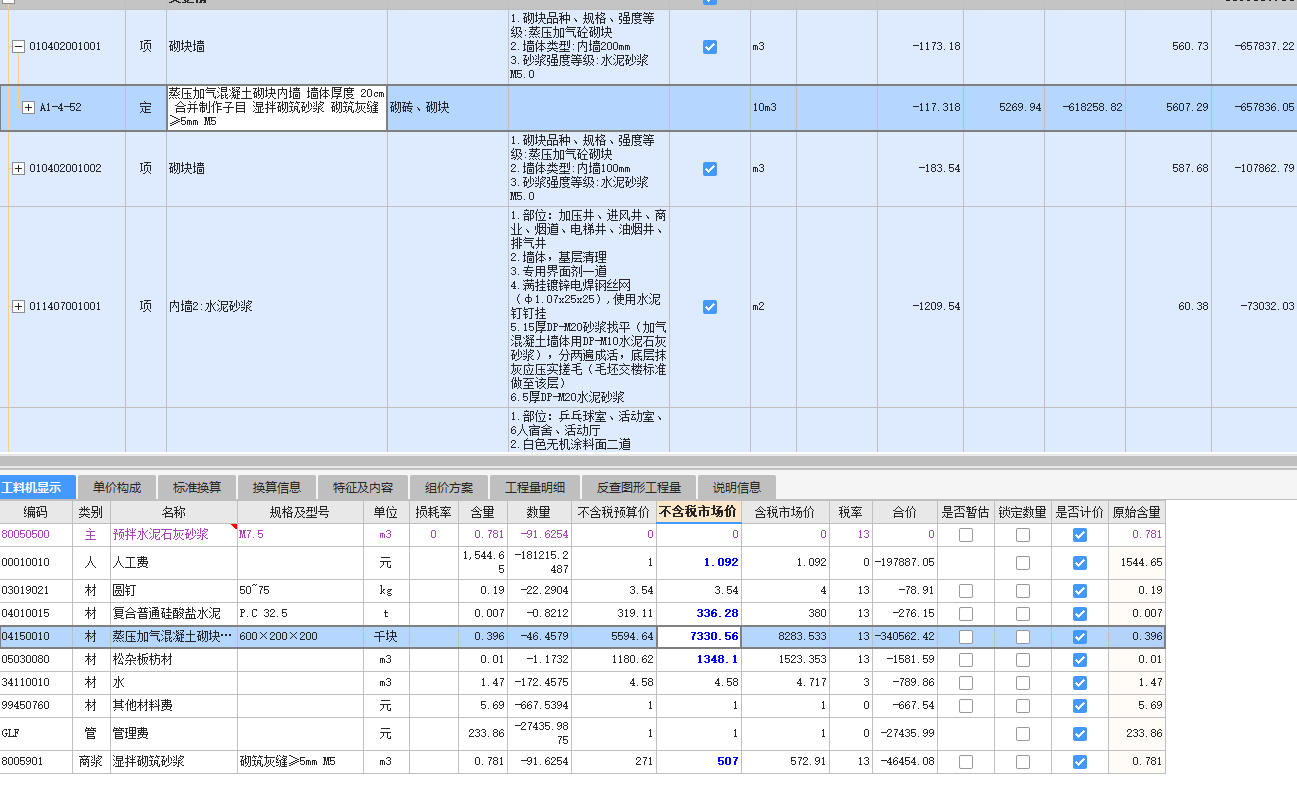Expand item 010402001002 tree node

[18, 169]
